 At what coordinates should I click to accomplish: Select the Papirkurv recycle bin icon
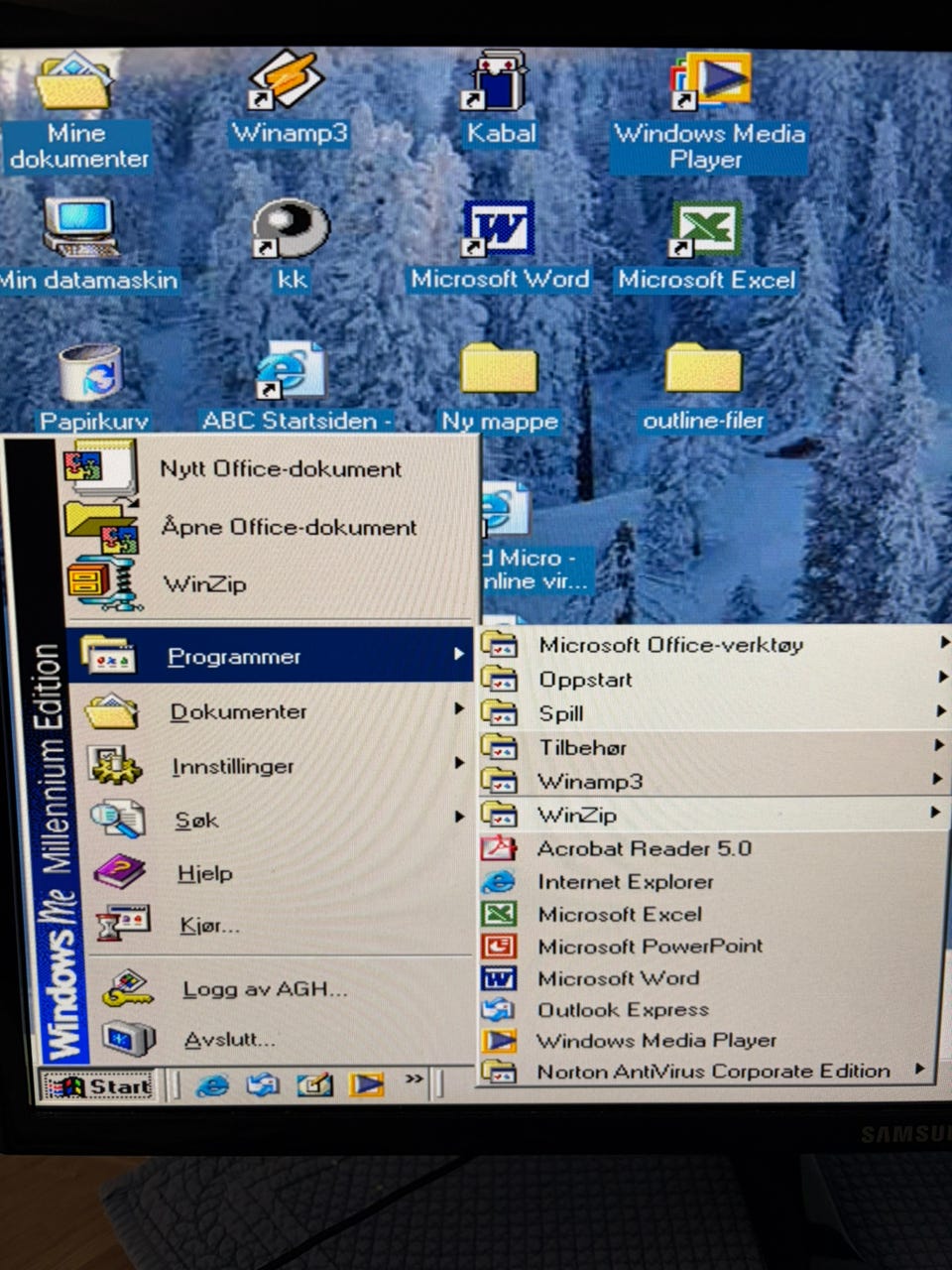click(x=91, y=387)
